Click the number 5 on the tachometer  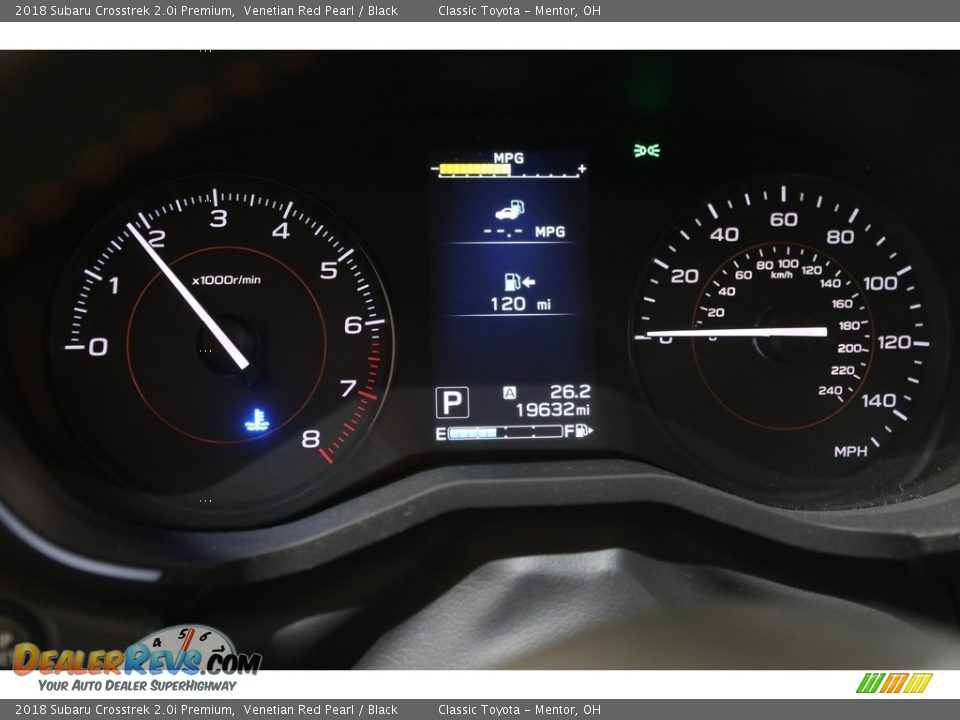pos(329,270)
